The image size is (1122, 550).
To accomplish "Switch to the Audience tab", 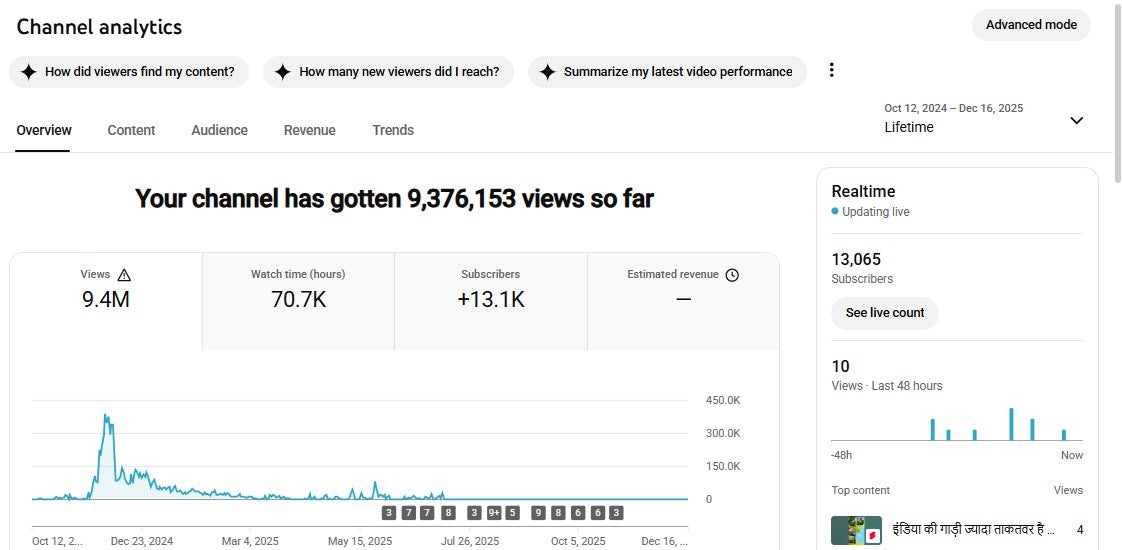I will tap(219, 130).
